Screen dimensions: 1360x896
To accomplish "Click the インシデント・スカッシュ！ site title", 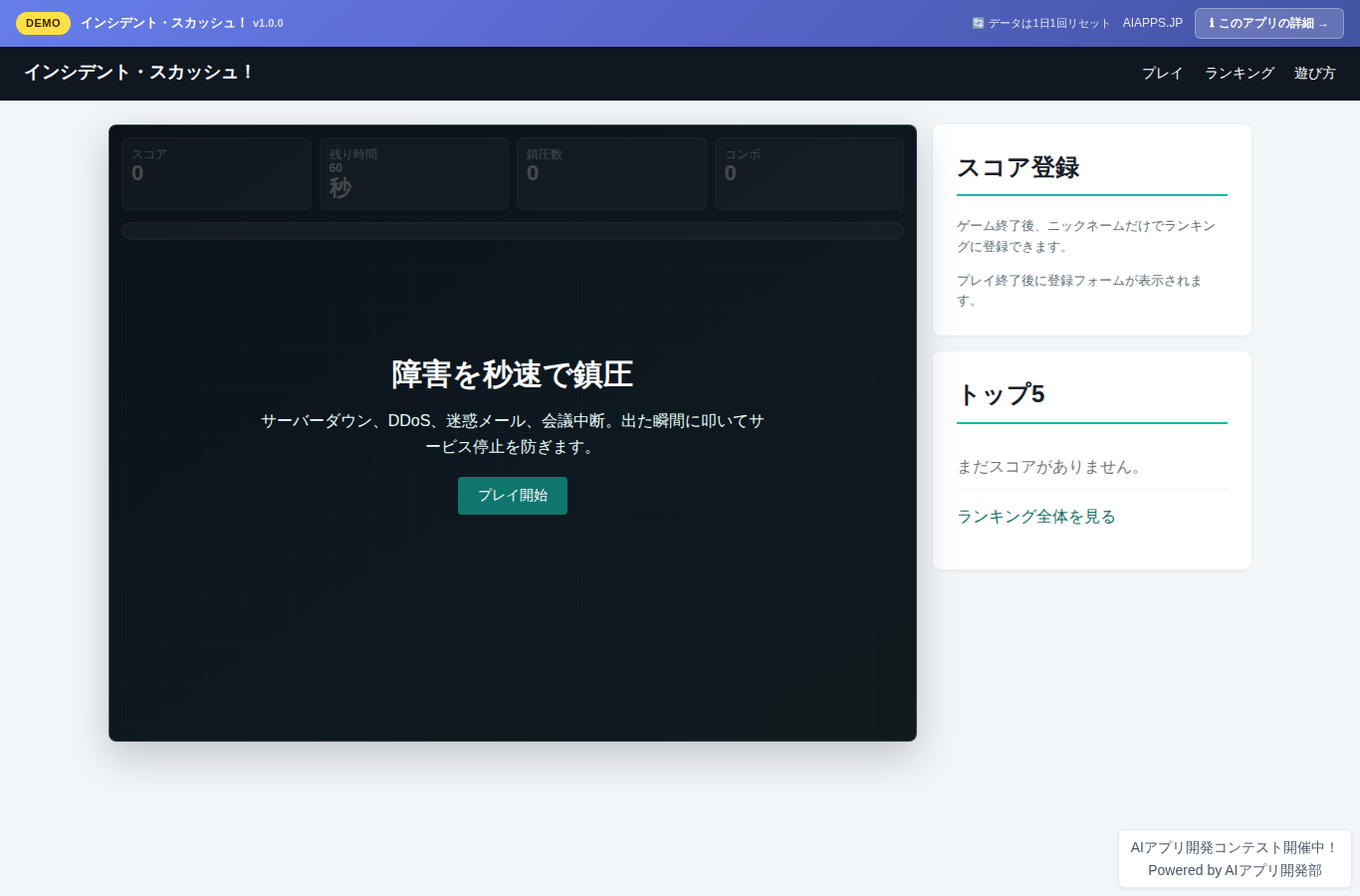I will (139, 73).
